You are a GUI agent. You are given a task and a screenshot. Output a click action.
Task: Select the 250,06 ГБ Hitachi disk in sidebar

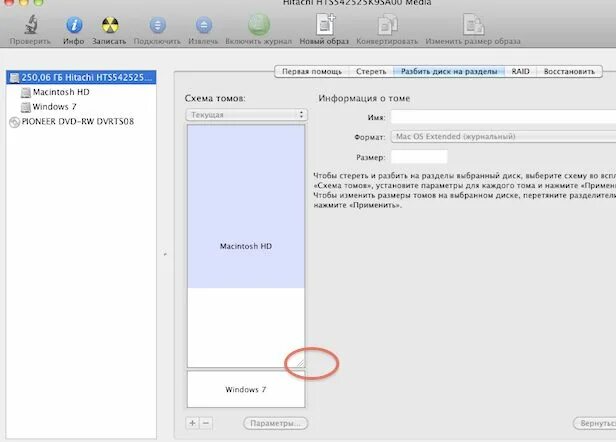tap(81, 77)
